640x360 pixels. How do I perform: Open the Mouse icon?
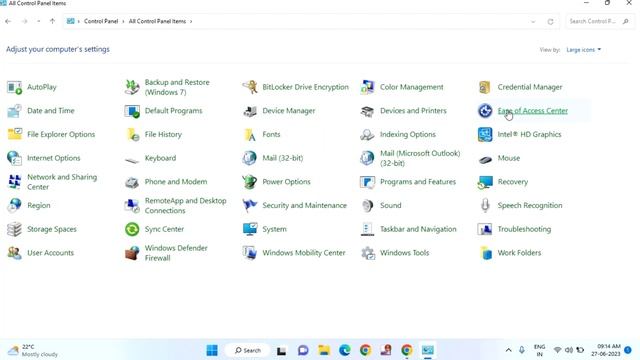pyautogui.click(x=484, y=159)
